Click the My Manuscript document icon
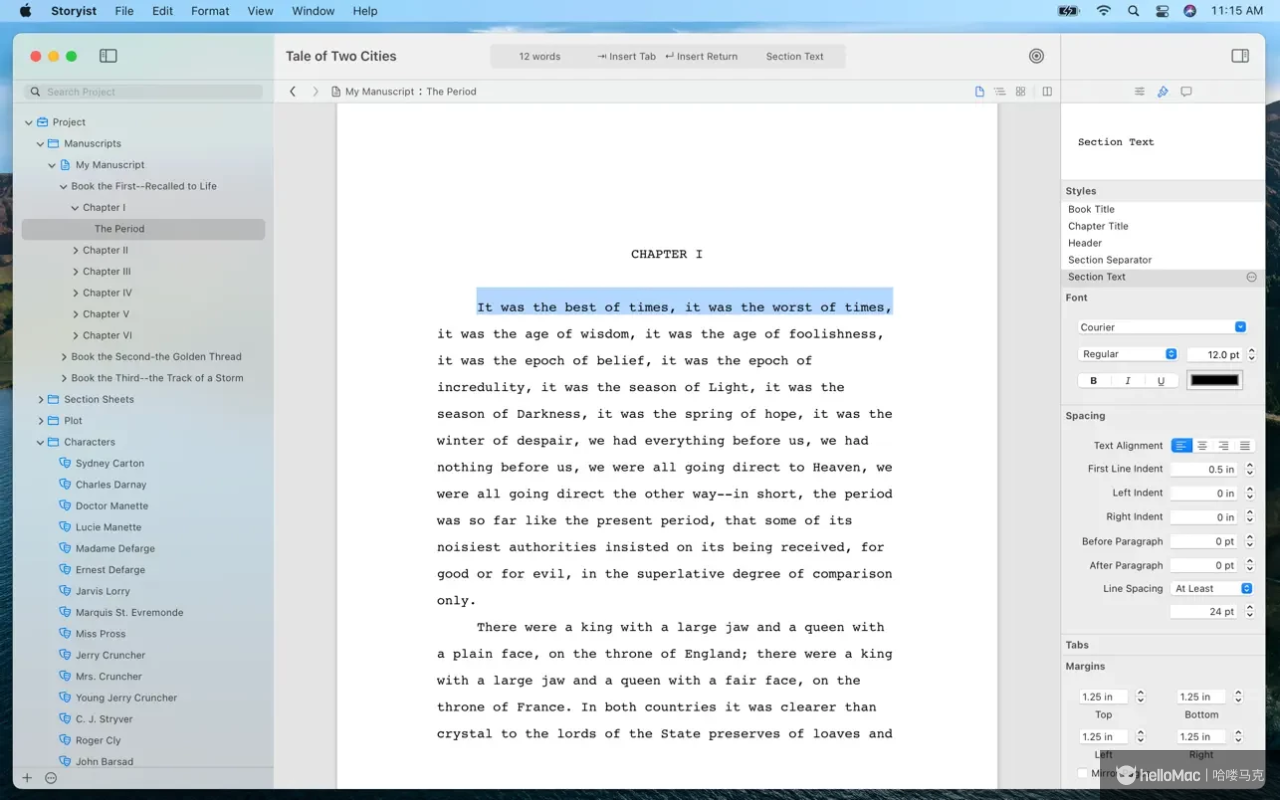Viewport: 1280px width, 800px height. (x=65, y=165)
